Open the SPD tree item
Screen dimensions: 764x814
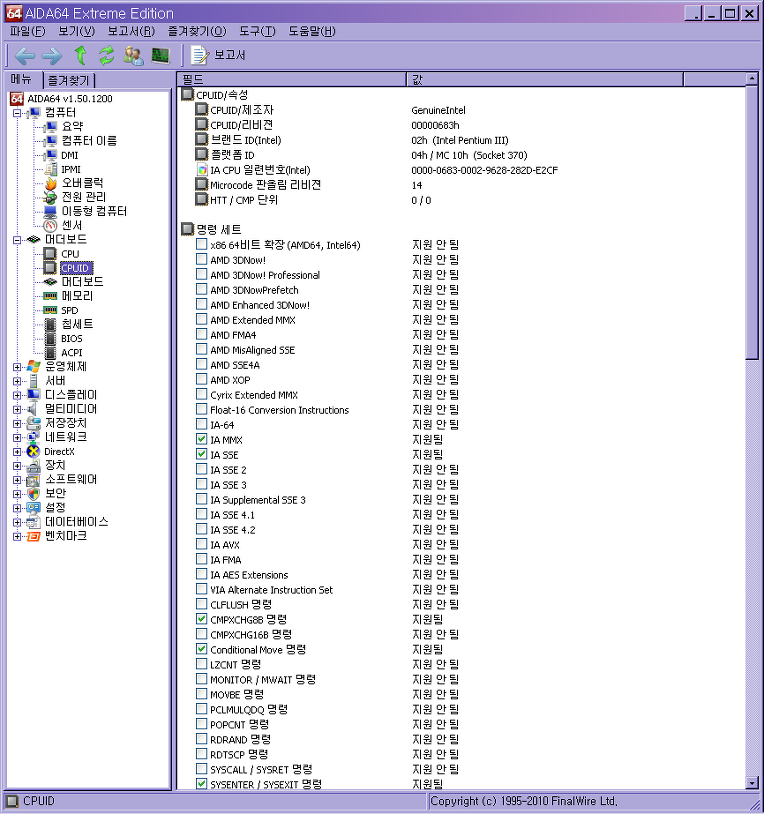click(70, 310)
